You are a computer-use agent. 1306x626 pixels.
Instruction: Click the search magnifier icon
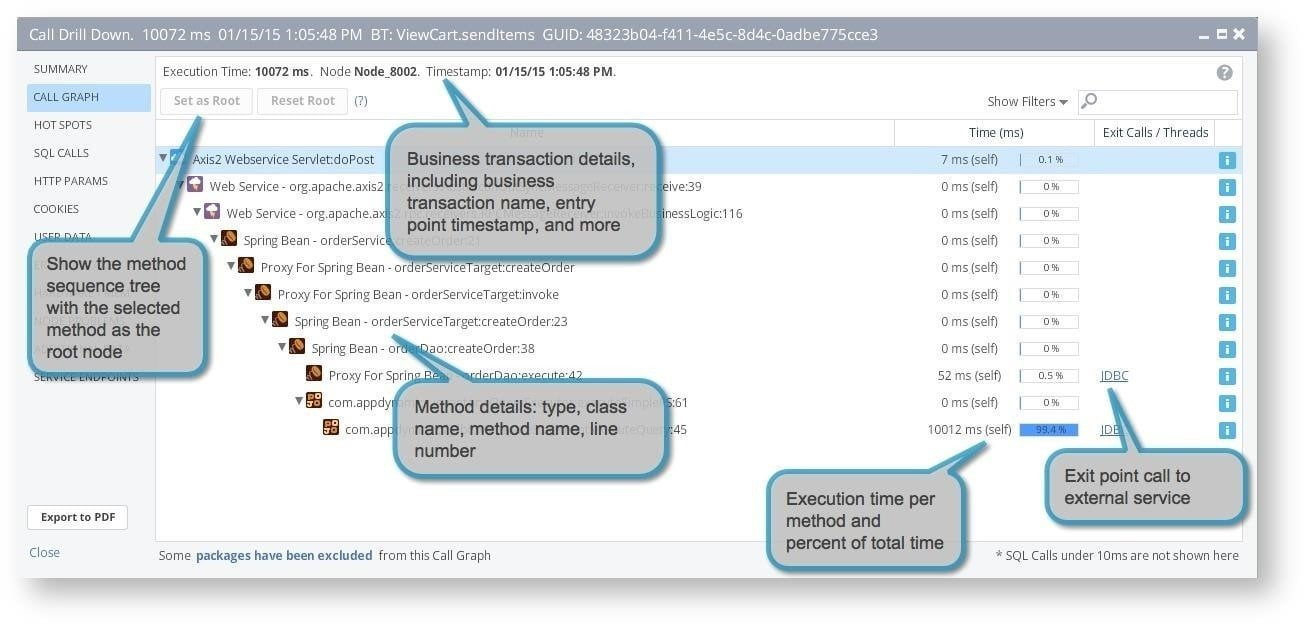tap(1090, 101)
